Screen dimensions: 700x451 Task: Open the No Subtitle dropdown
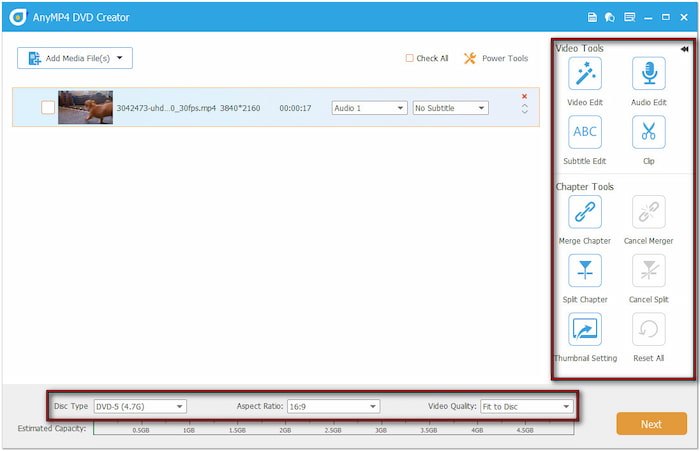(x=450, y=108)
